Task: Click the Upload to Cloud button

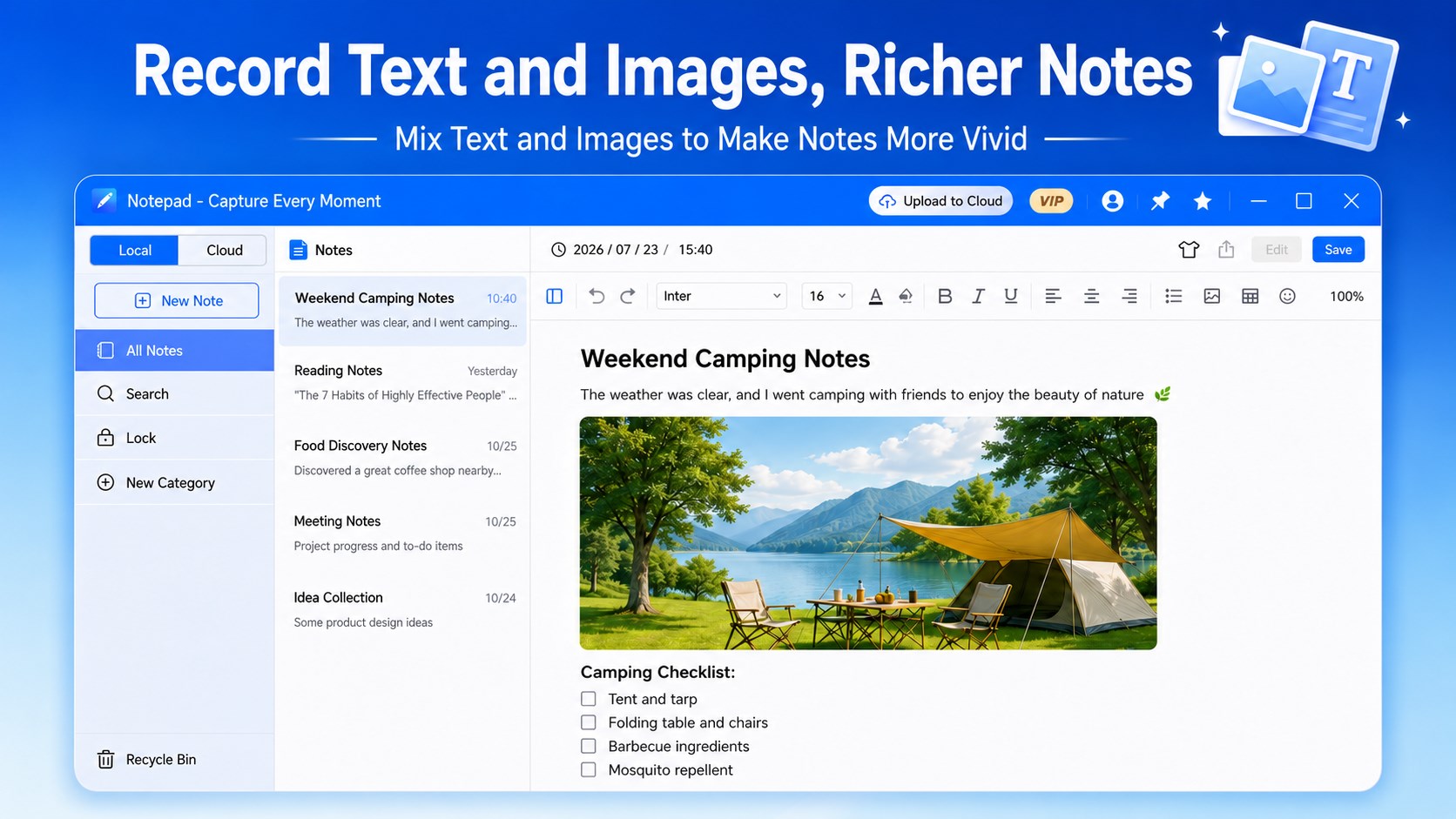Action: pyautogui.click(x=940, y=201)
